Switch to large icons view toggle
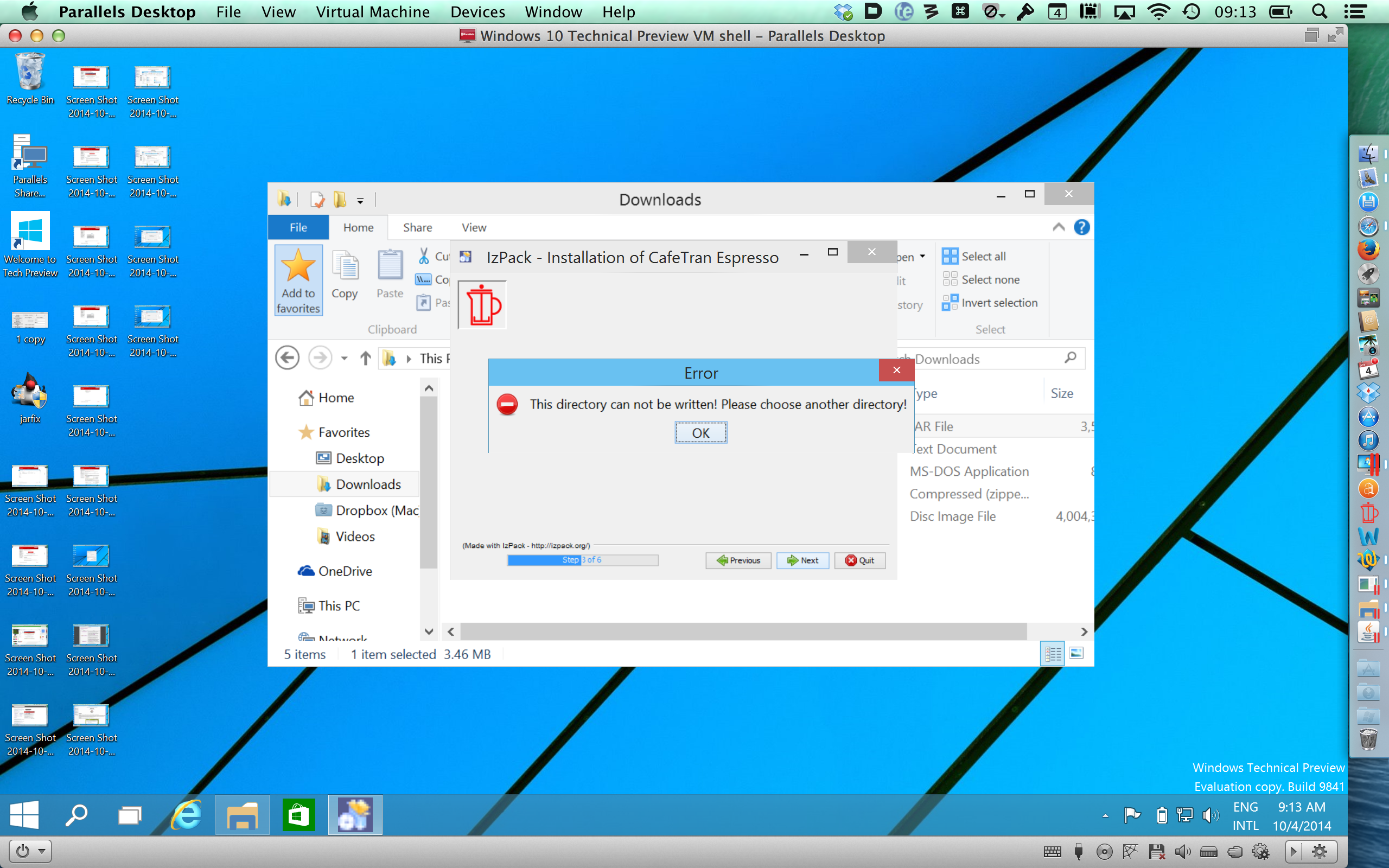This screenshot has width=1389, height=868. coord(1076,653)
